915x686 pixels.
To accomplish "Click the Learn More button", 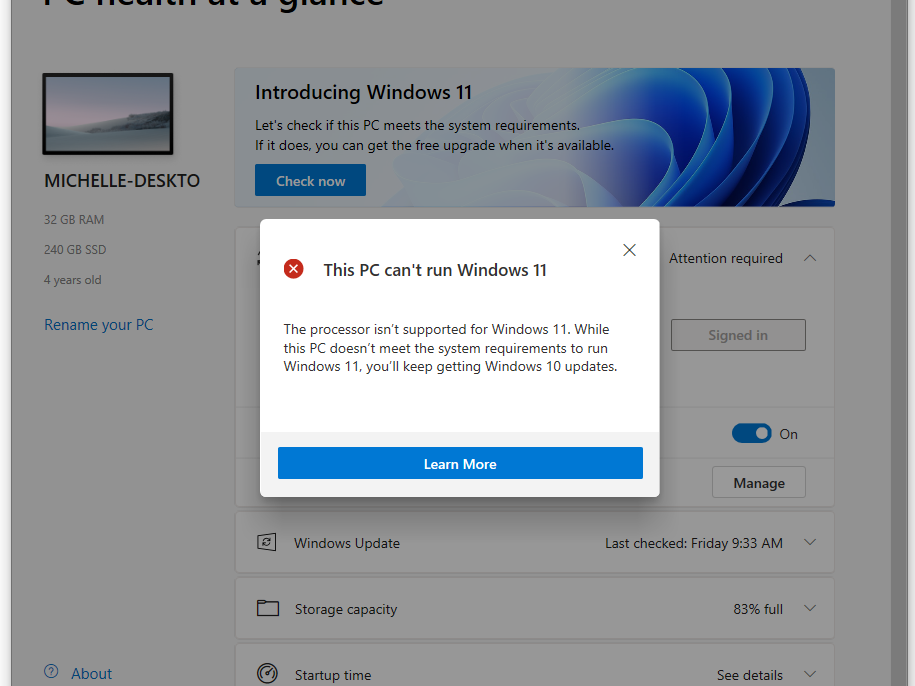I will (x=459, y=463).
